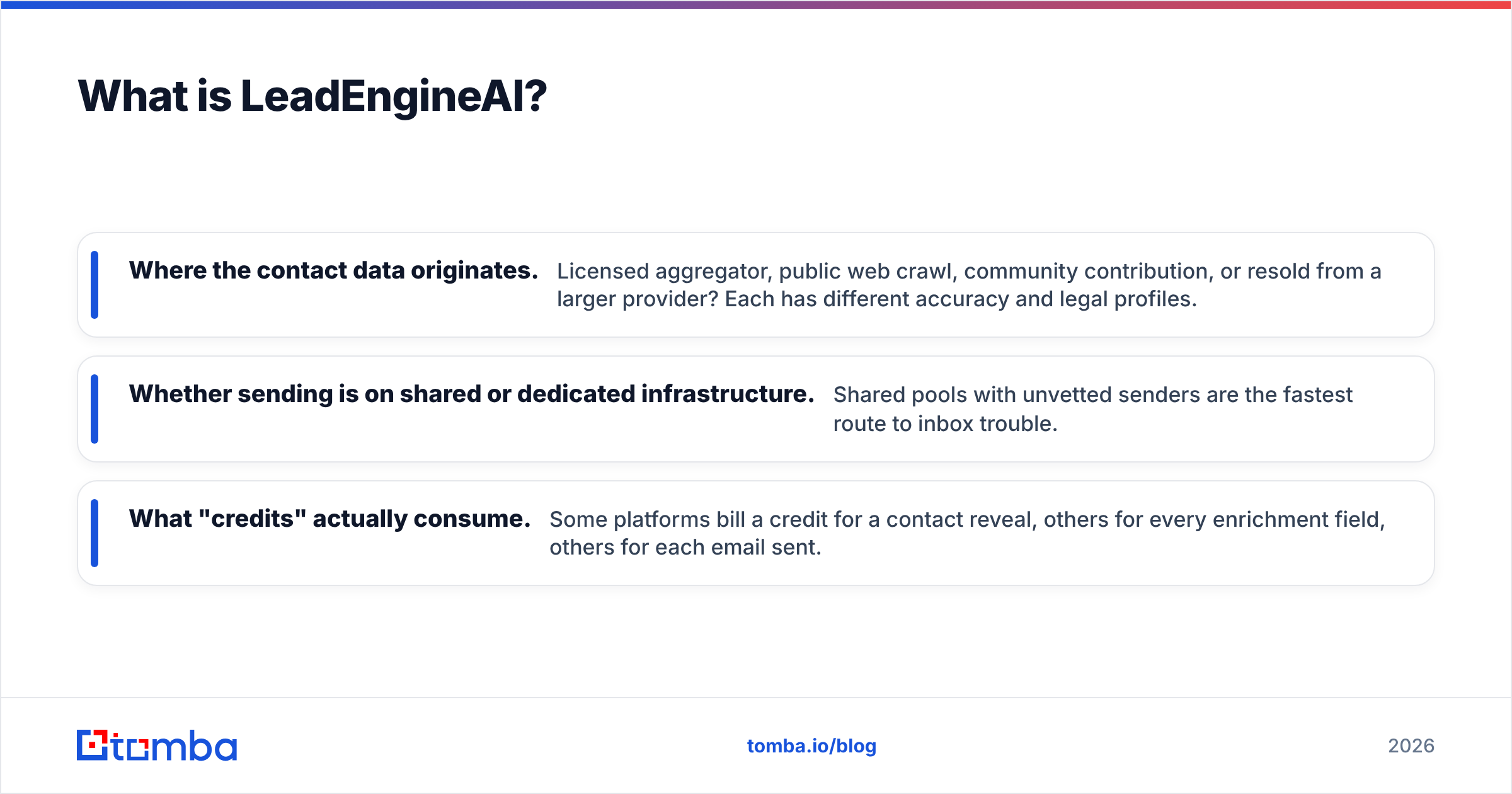Image resolution: width=1512 pixels, height=794 pixels.
Task: Select 'Where the contact data originates.' heading
Action: 334,270
